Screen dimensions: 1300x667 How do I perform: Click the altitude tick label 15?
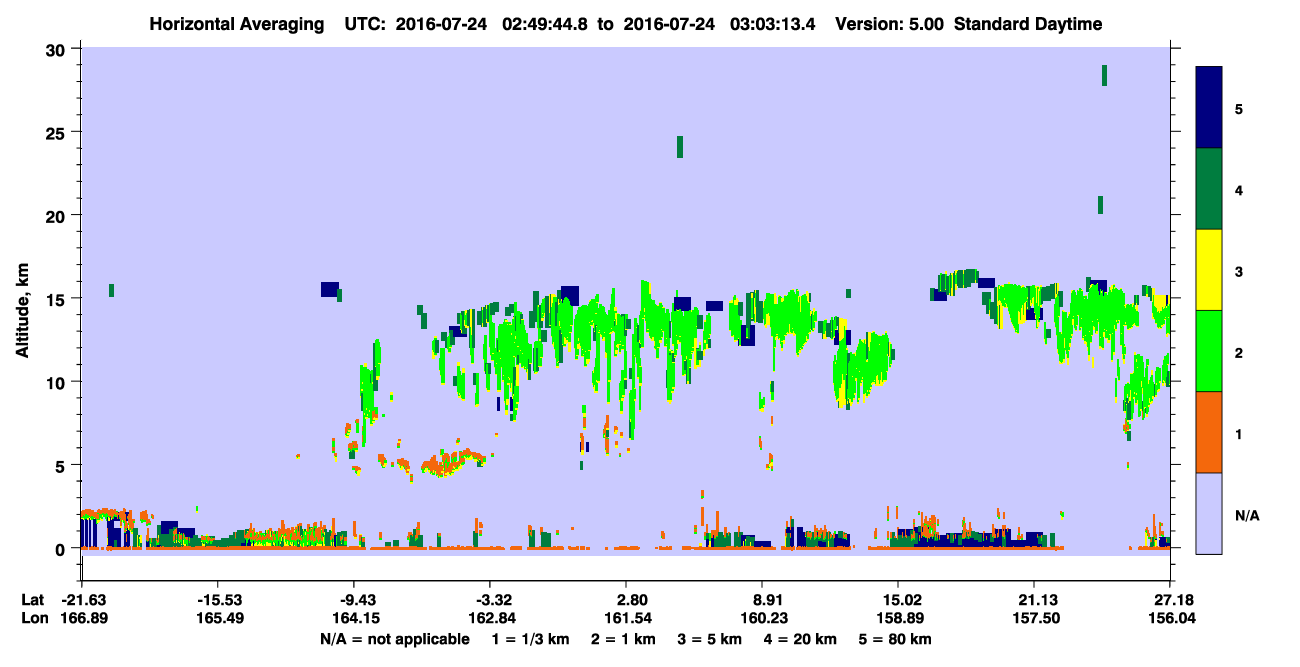[x=58, y=299]
